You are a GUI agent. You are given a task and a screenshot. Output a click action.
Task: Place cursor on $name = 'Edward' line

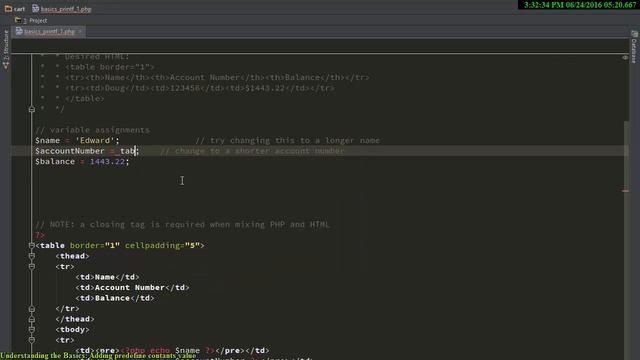pyautogui.click(x=77, y=140)
